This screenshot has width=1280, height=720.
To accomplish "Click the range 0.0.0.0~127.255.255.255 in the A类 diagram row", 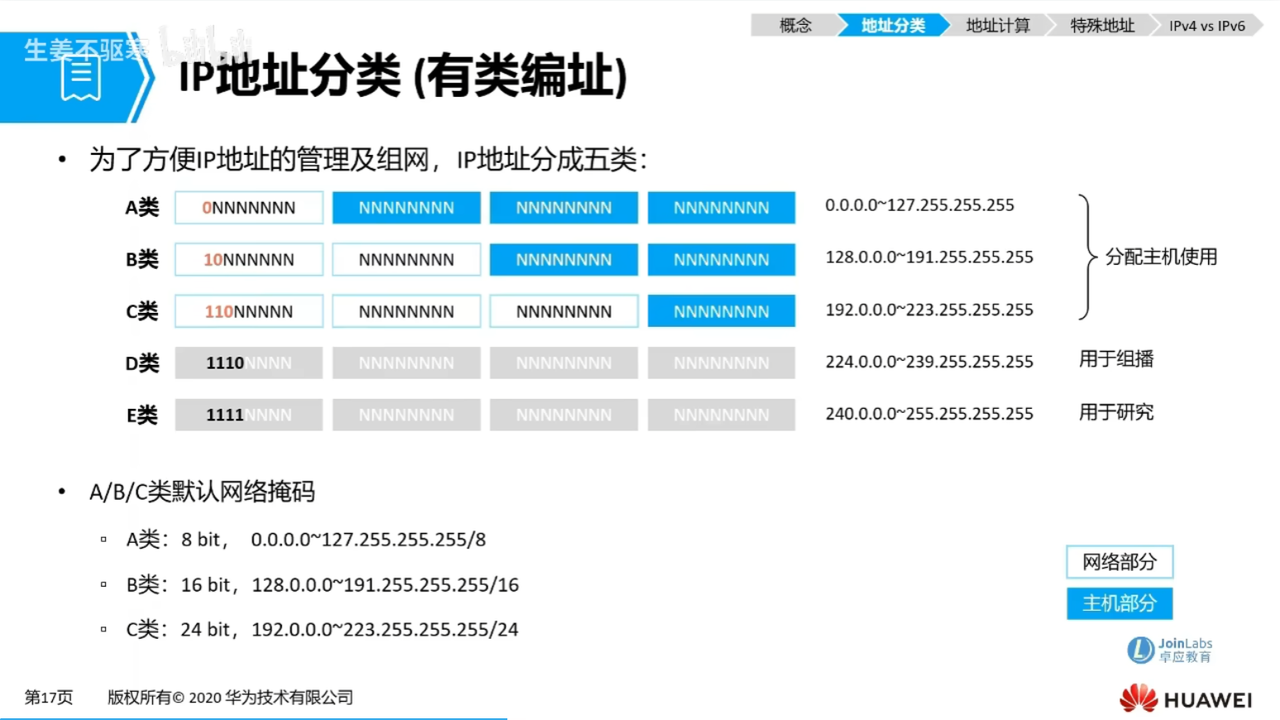I will (920, 205).
